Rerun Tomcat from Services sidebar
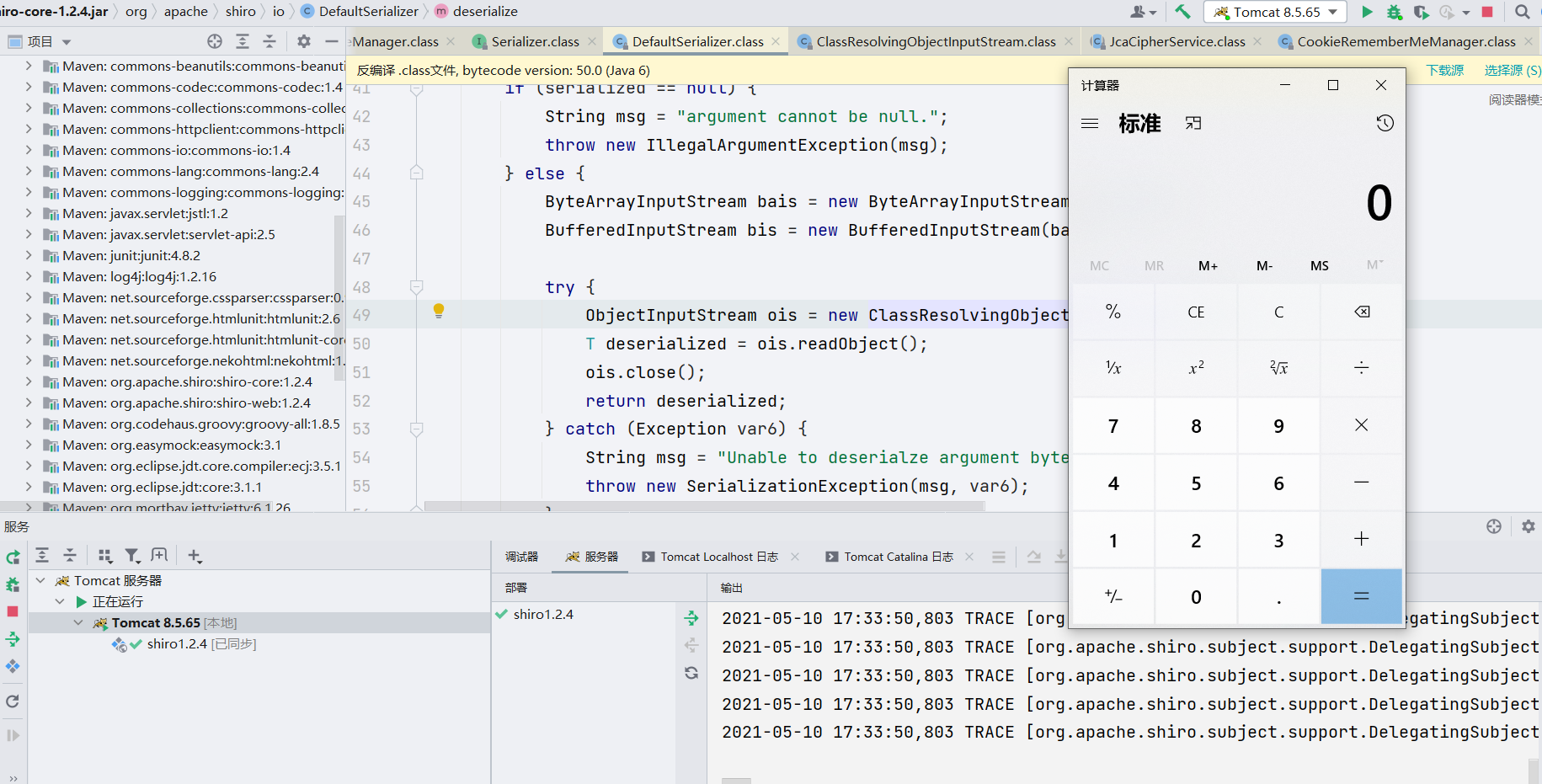The width and height of the screenshot is (1542, 784). pyautogui.click(x=13, y=557)
